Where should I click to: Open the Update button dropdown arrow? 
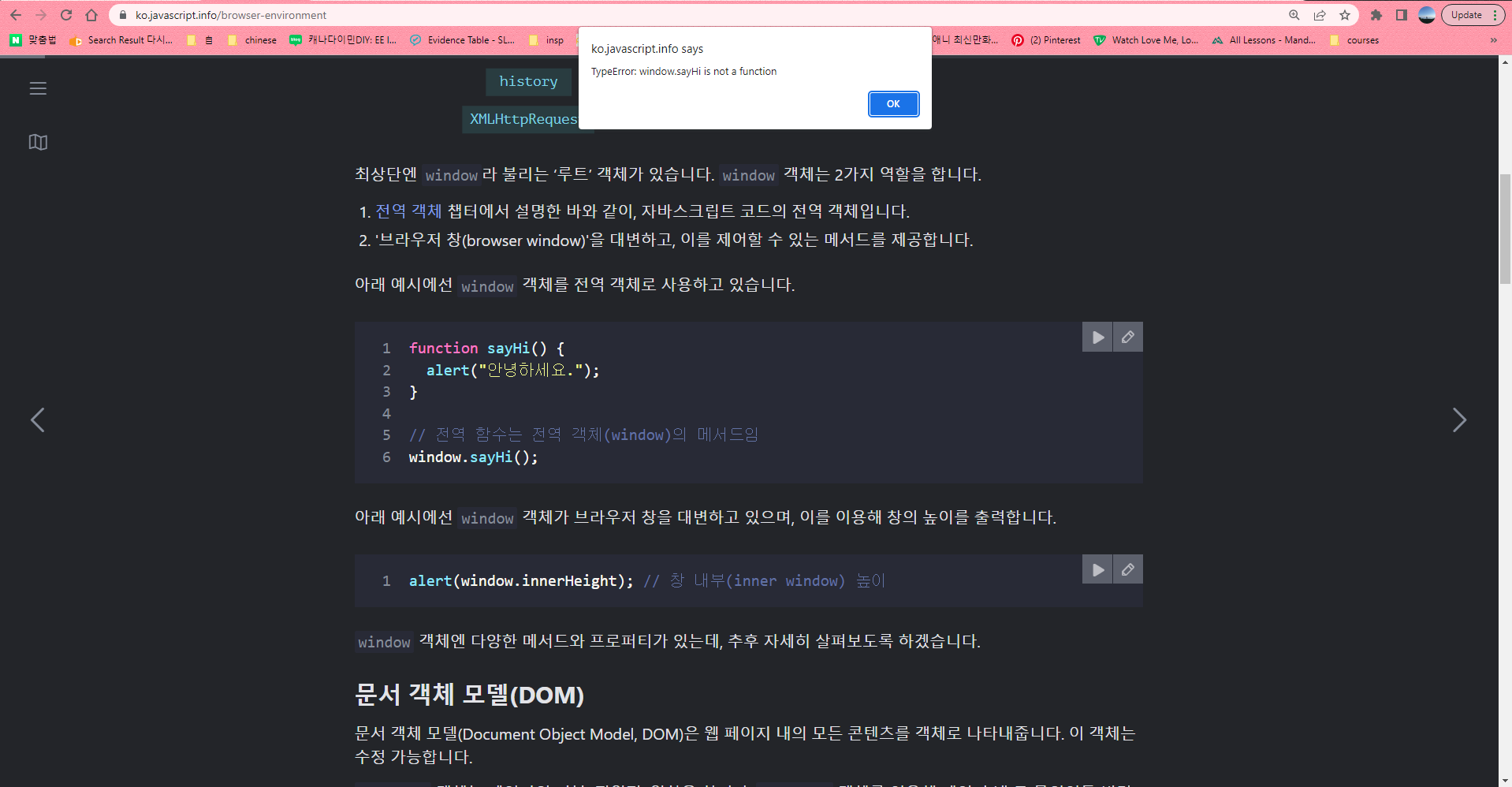pyautogui.click(x=1496, y=14)
